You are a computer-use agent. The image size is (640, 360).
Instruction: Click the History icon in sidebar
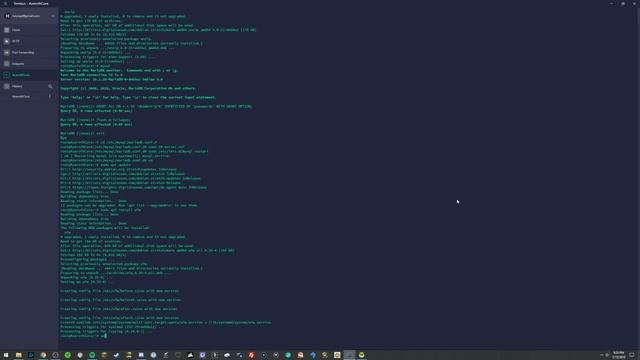(x=7, y=87)
